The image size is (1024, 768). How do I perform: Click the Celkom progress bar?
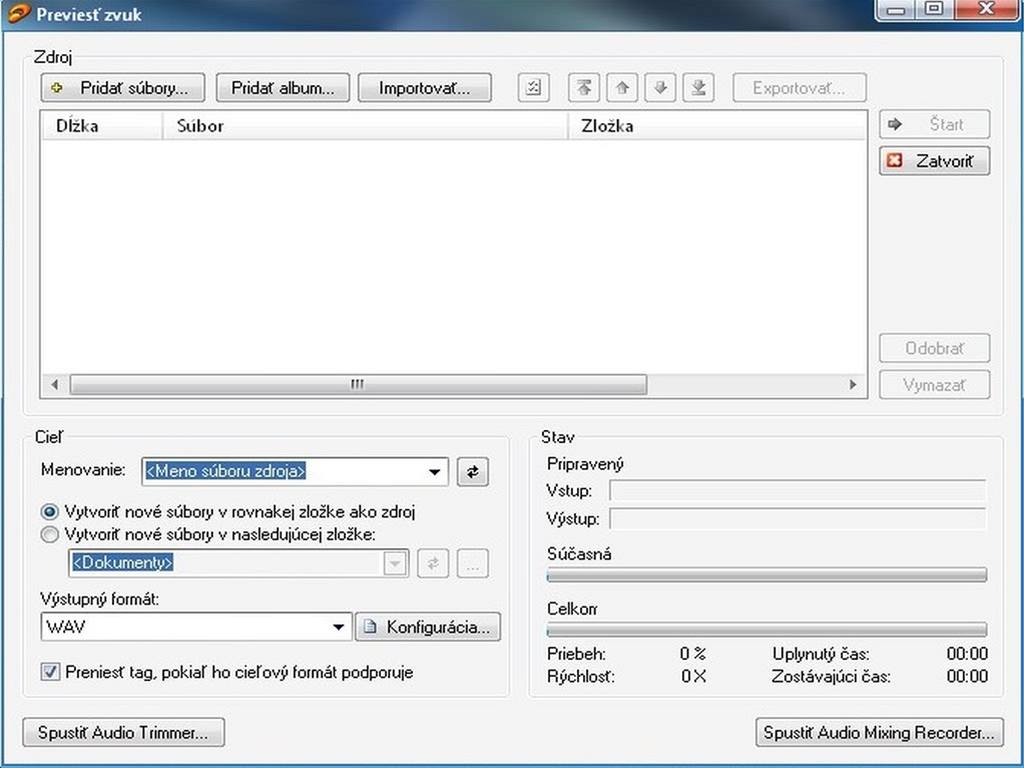coord(767,630)
